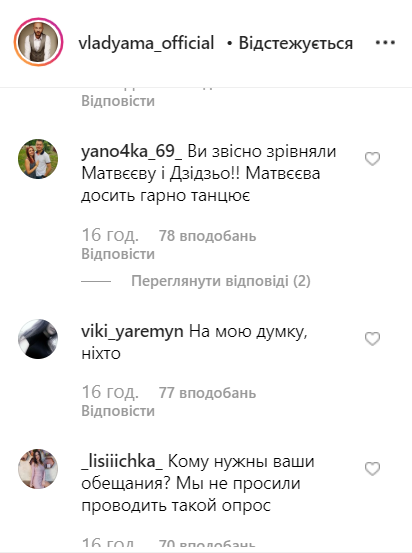412x553 pixels.
Task: Like the viki_yaremyn comment with heart
Action: coord(372,339)
